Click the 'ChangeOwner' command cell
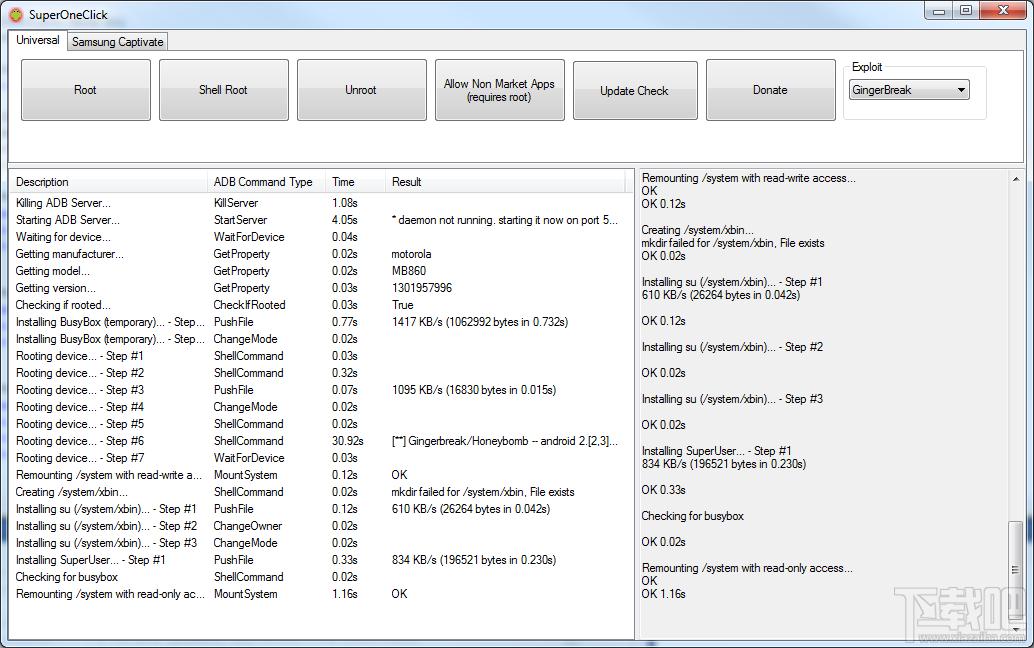Image resolution: width=1034 pixels, height=648 pixels. [248, 526]
